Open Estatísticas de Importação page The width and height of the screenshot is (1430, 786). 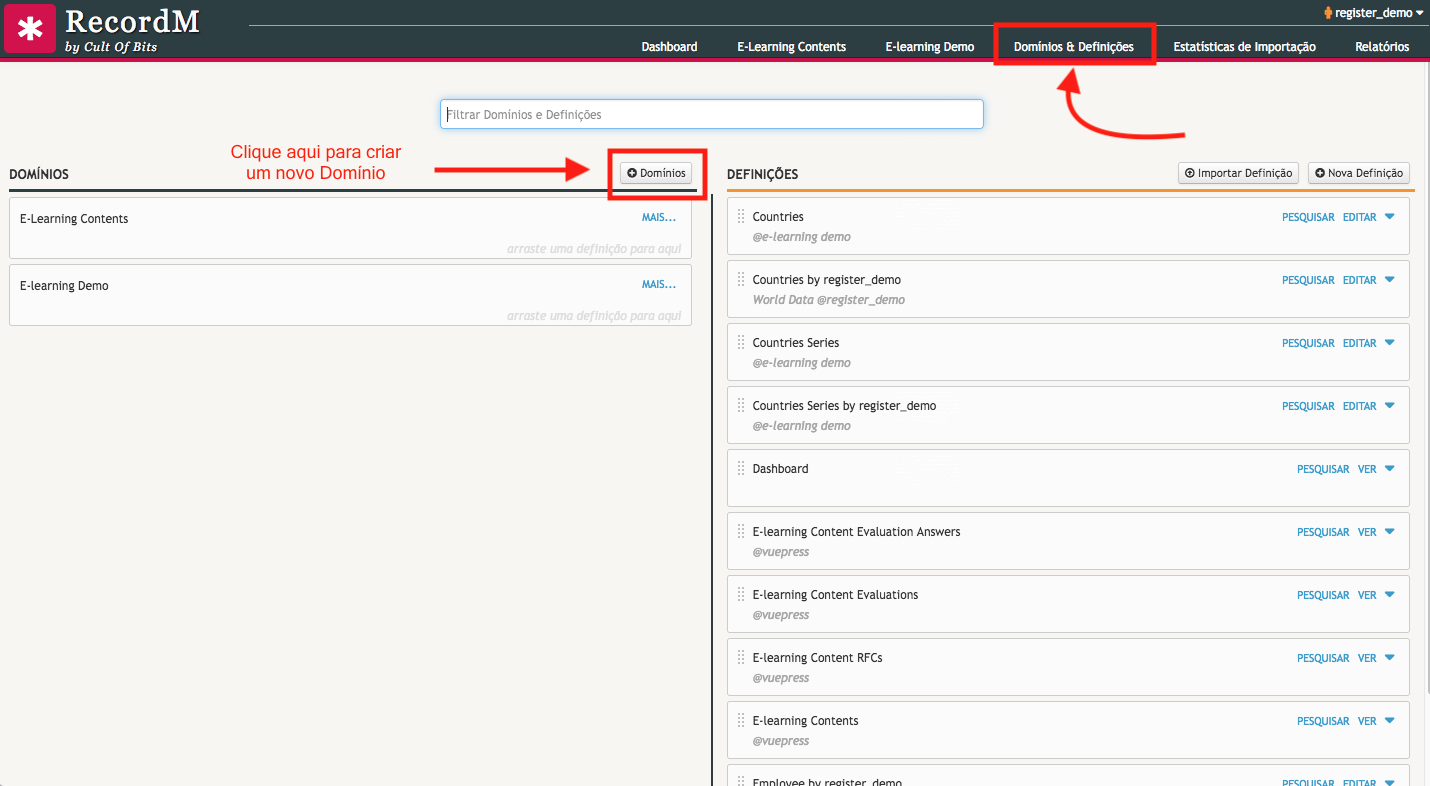tap(1244, 47)
